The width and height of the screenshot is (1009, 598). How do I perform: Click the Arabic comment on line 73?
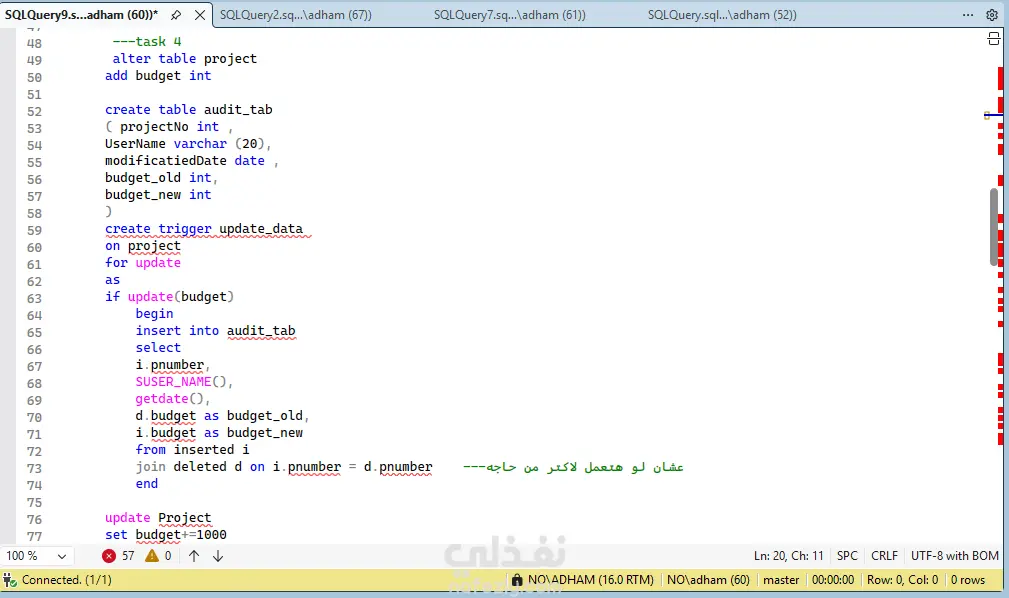click(x=573, y=467)
